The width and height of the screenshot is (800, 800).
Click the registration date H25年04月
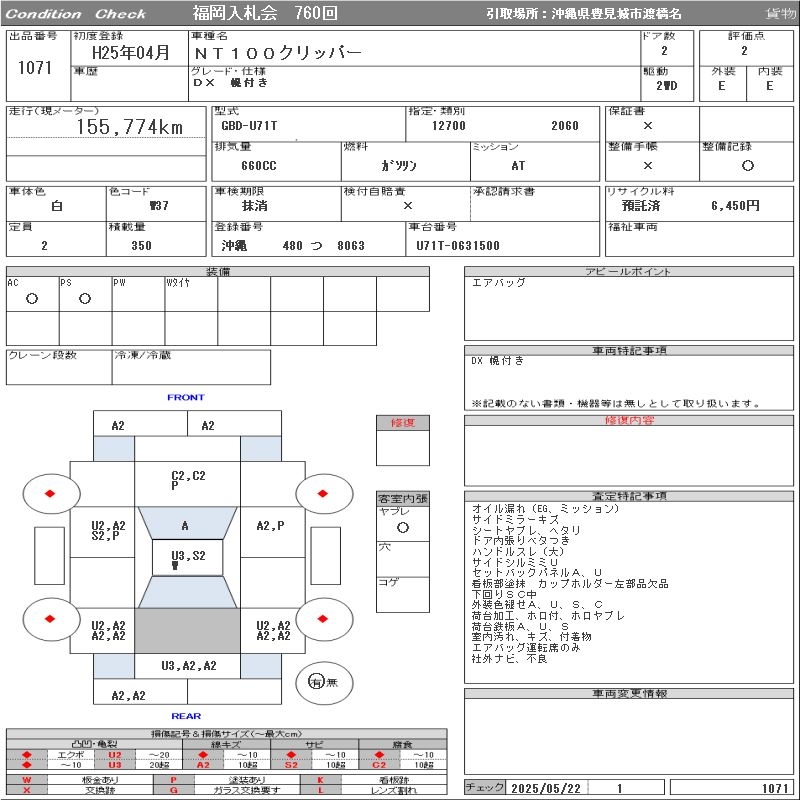tap(131, 52)
